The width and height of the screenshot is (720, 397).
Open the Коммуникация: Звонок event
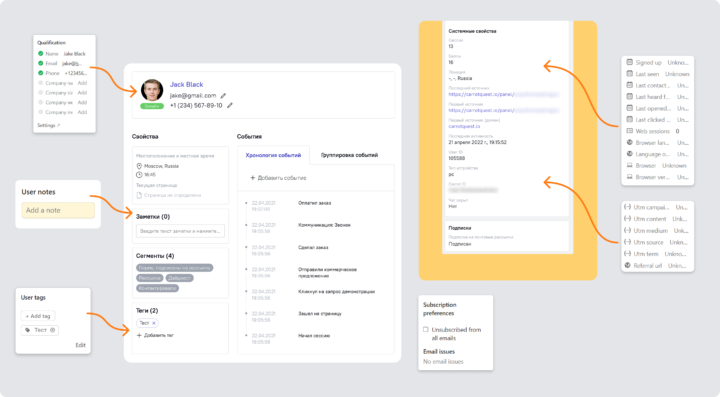click(325, 225)
